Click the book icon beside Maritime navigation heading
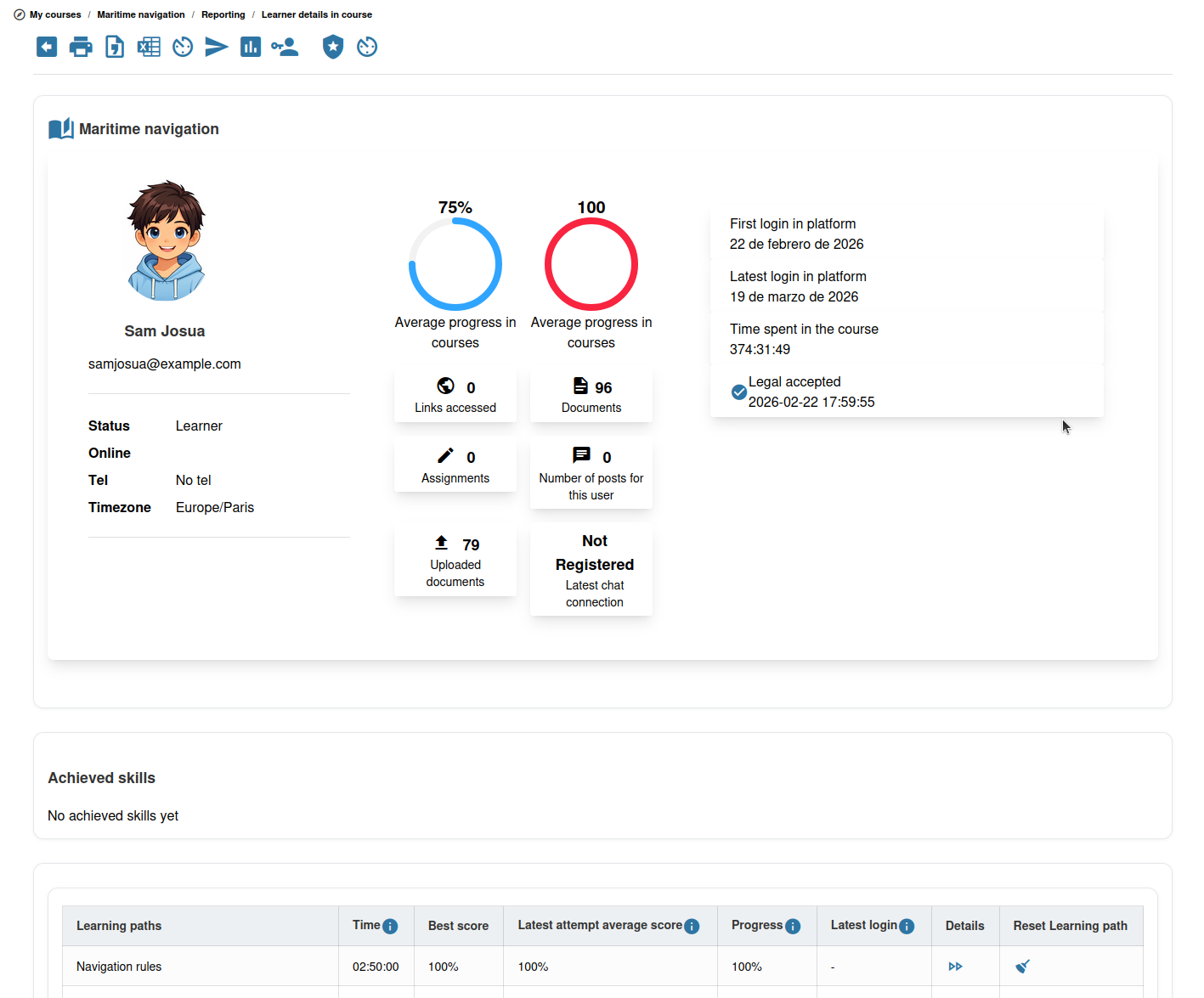 coord(61,129)
